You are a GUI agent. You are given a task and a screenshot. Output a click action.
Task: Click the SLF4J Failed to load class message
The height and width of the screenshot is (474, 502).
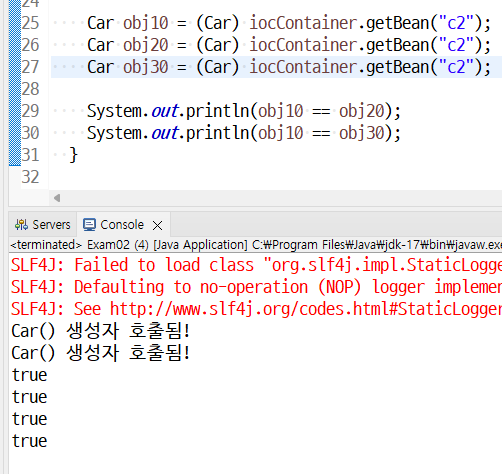[256, 265]
